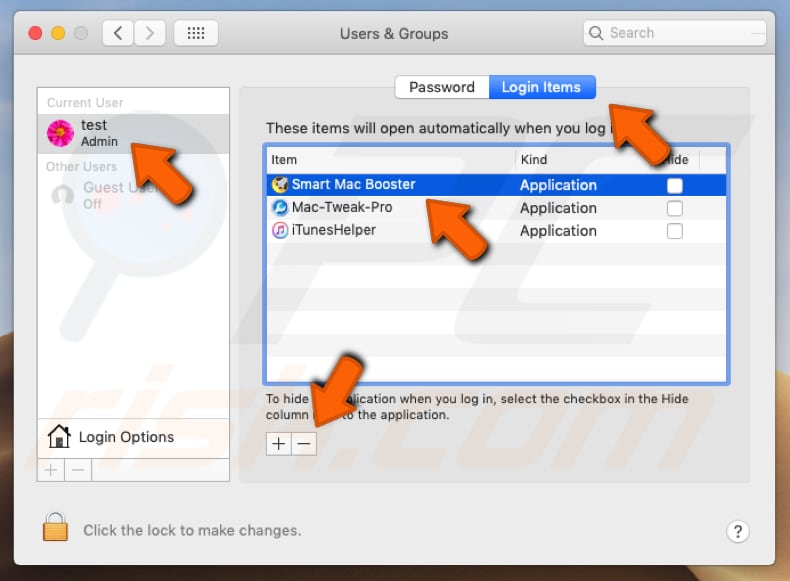Click Application kind for iTunesHelper
790x581 pixels.
tap(558, 231)
